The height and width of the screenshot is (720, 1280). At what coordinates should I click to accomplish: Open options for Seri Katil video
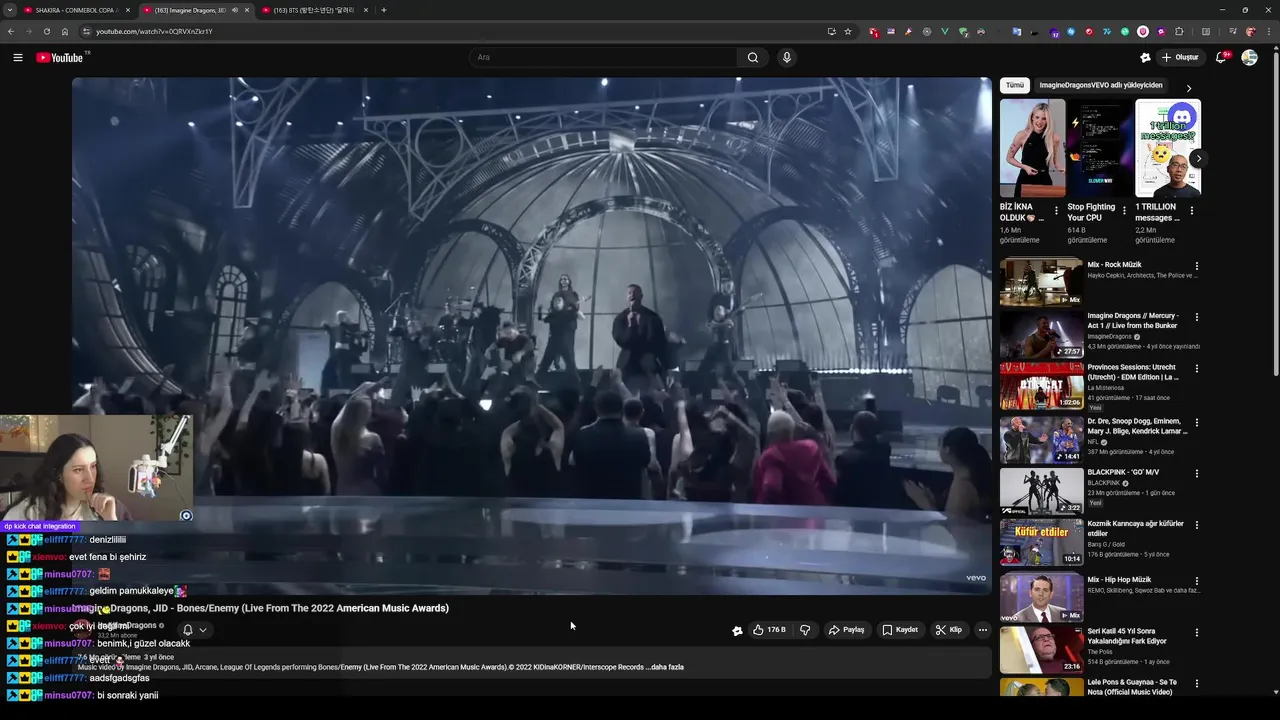point(1197,633)
